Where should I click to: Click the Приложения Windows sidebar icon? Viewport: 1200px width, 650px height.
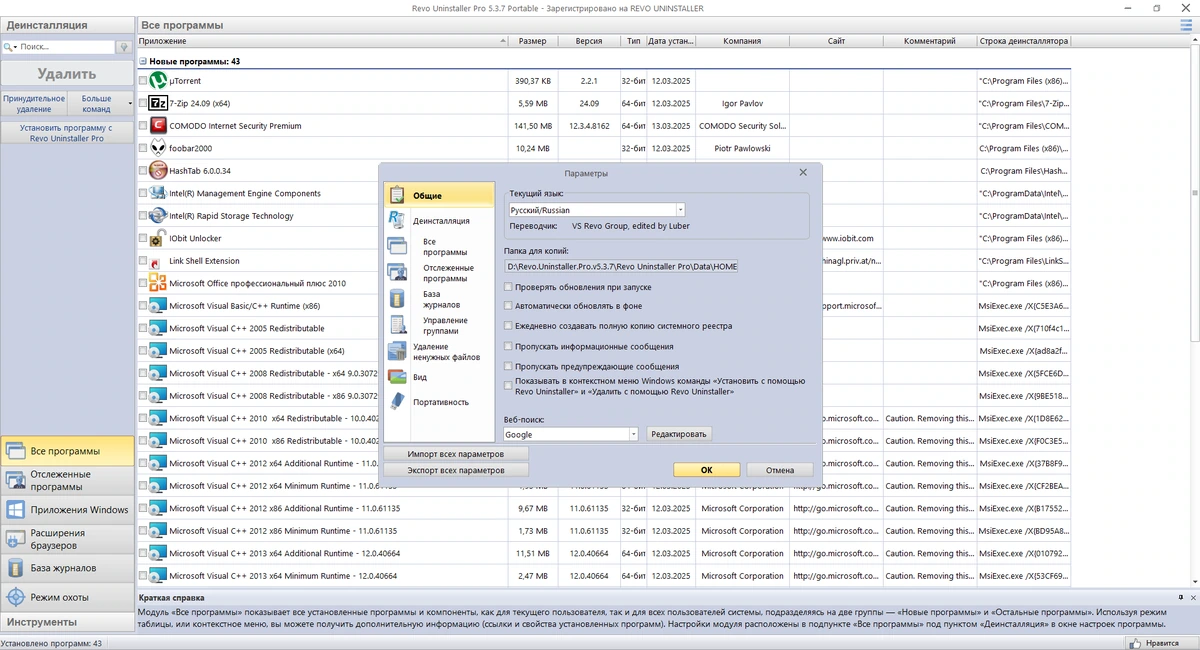tap(15, 509)
